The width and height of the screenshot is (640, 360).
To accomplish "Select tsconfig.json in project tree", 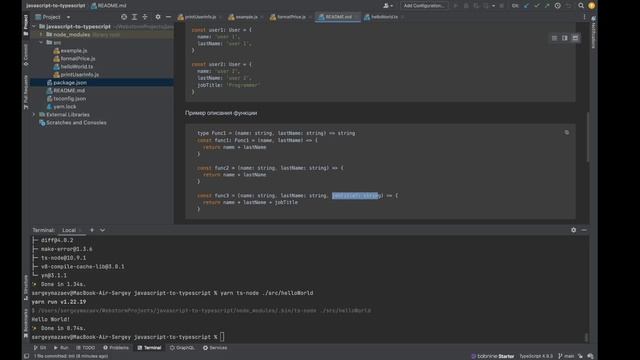I will pos(66,99).
